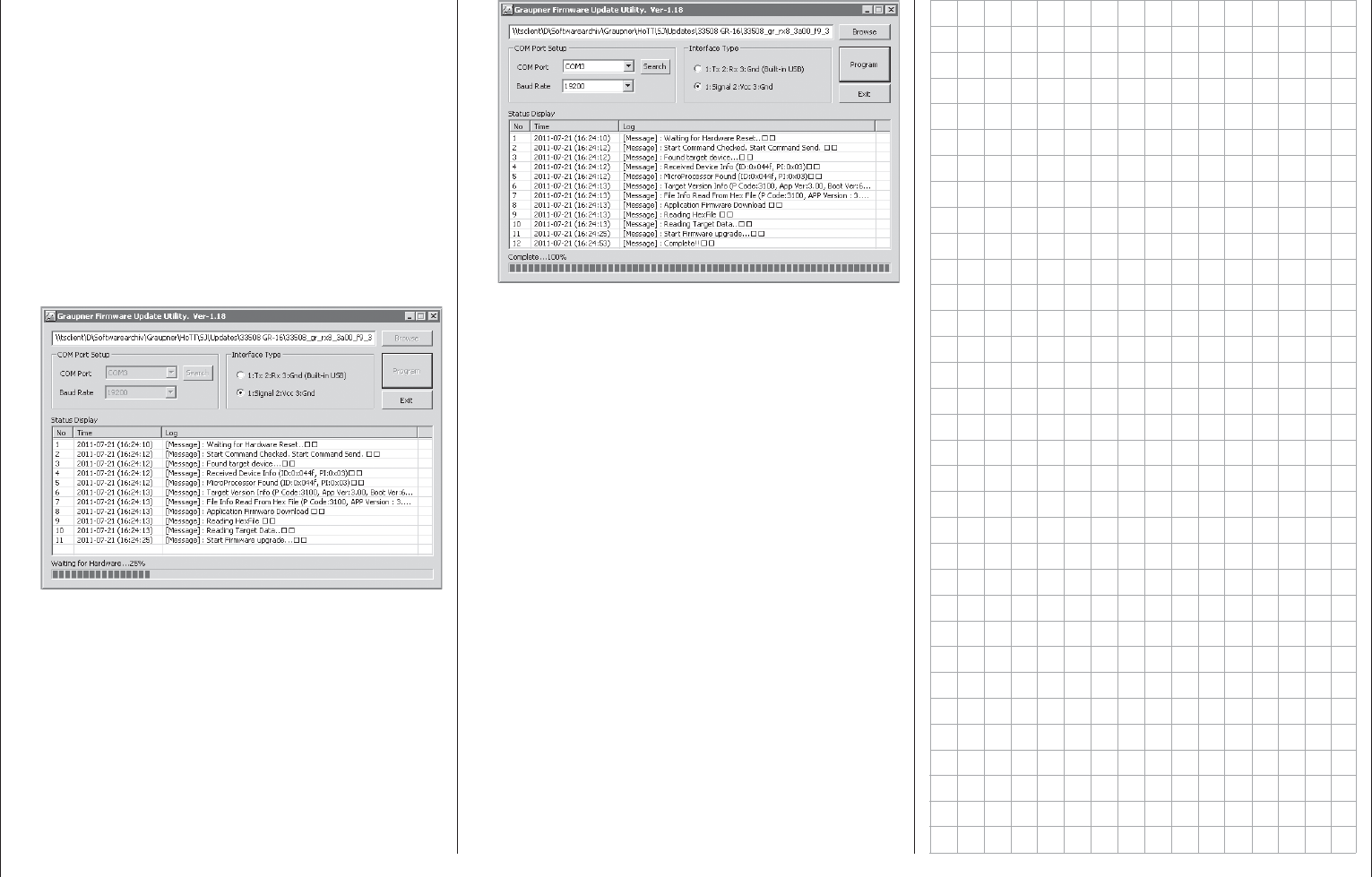Click Exit in the 25% progress window

click(407, 400)
